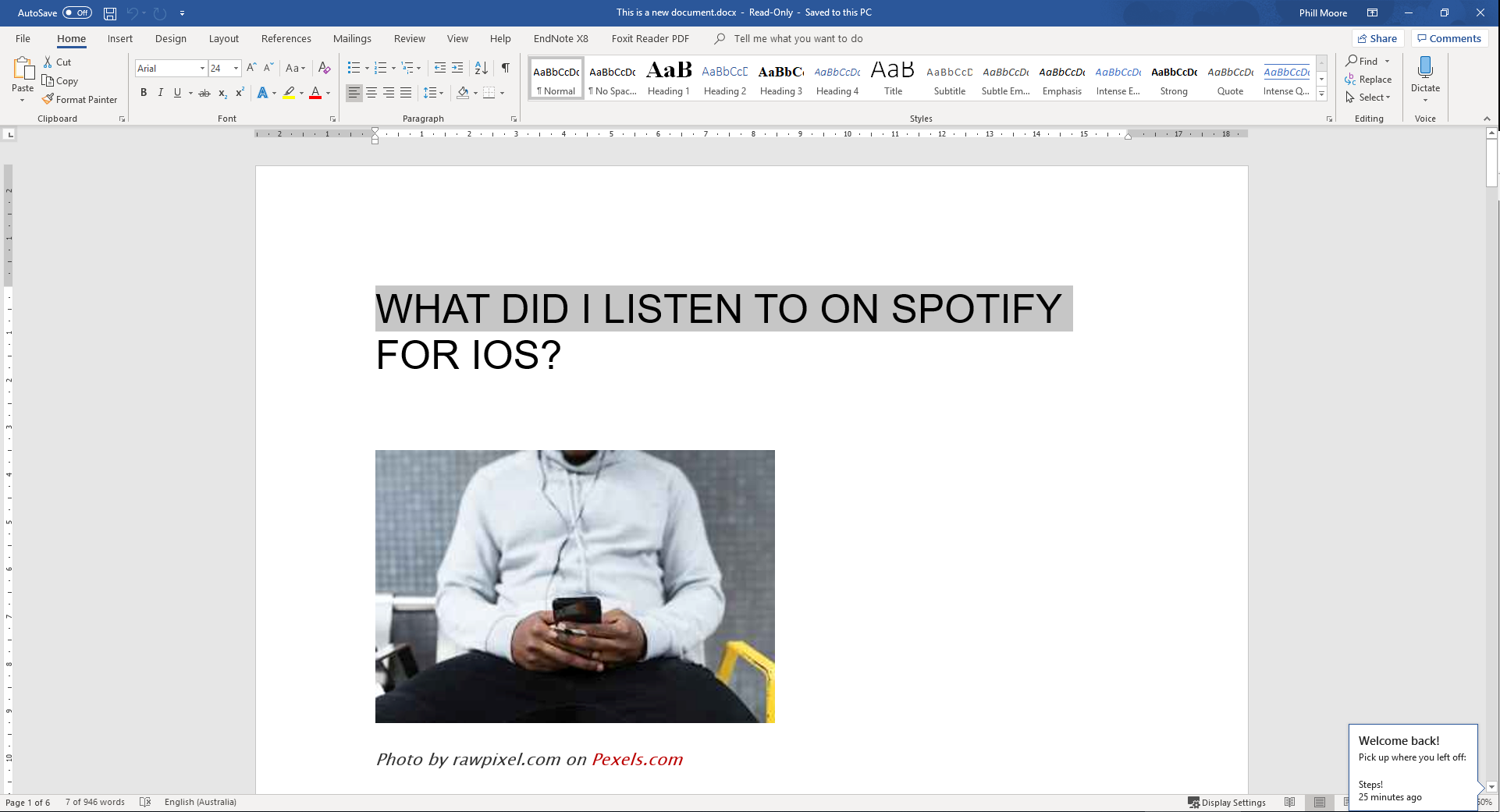Click the Replace editing tool
1500x812 pixels.
[x=1368, y=79]
